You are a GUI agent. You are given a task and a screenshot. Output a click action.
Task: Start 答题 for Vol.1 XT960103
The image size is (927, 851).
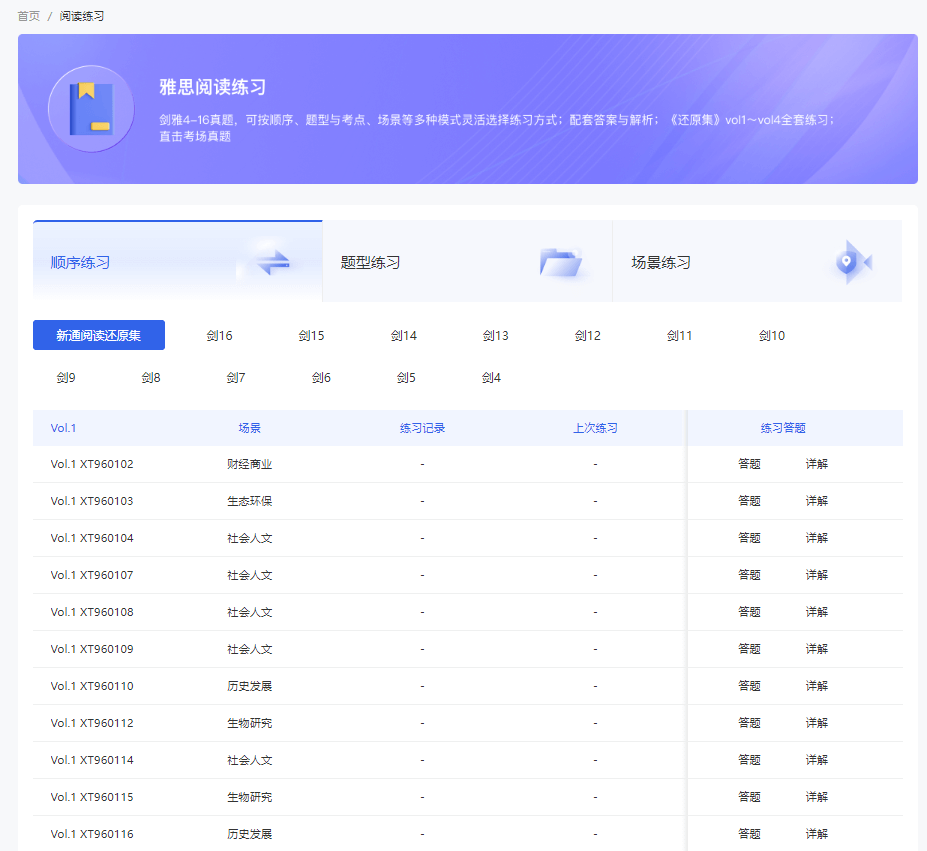[749, 501]
